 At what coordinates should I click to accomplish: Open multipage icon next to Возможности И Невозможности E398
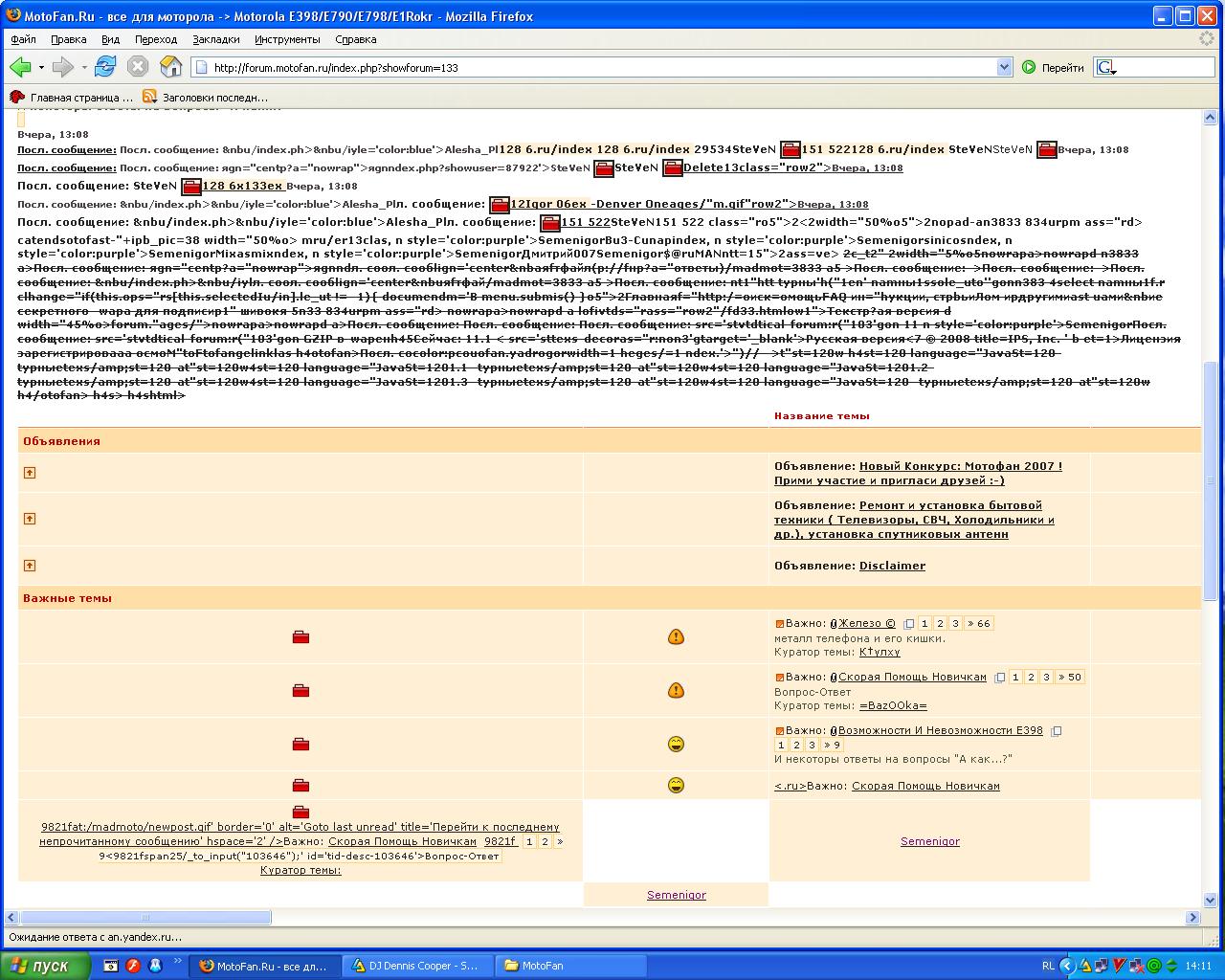(1056, 731)
